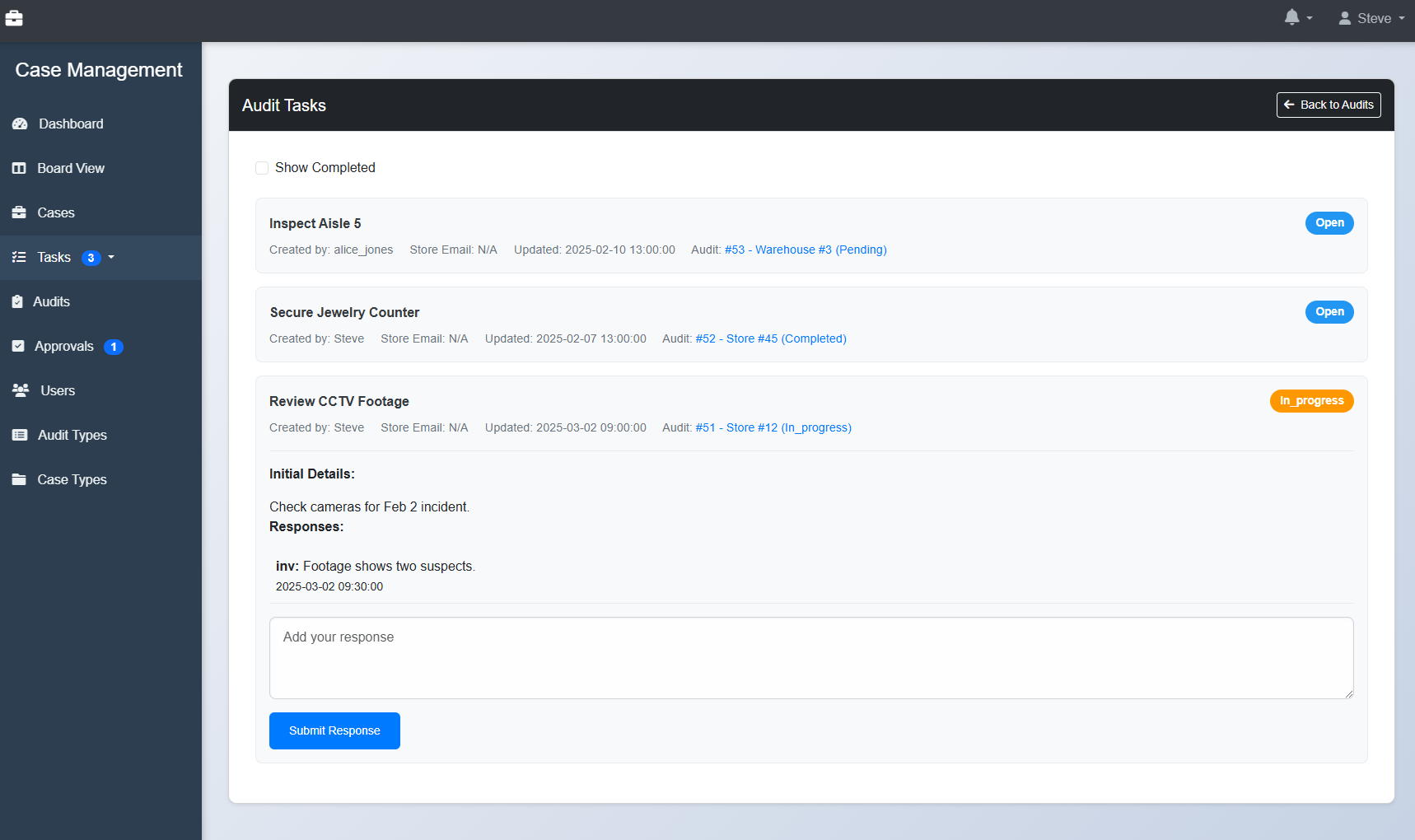Expand the Tasks dropdown chevron
Screen dimensions: 1415x840
click(x=112, y=257)
